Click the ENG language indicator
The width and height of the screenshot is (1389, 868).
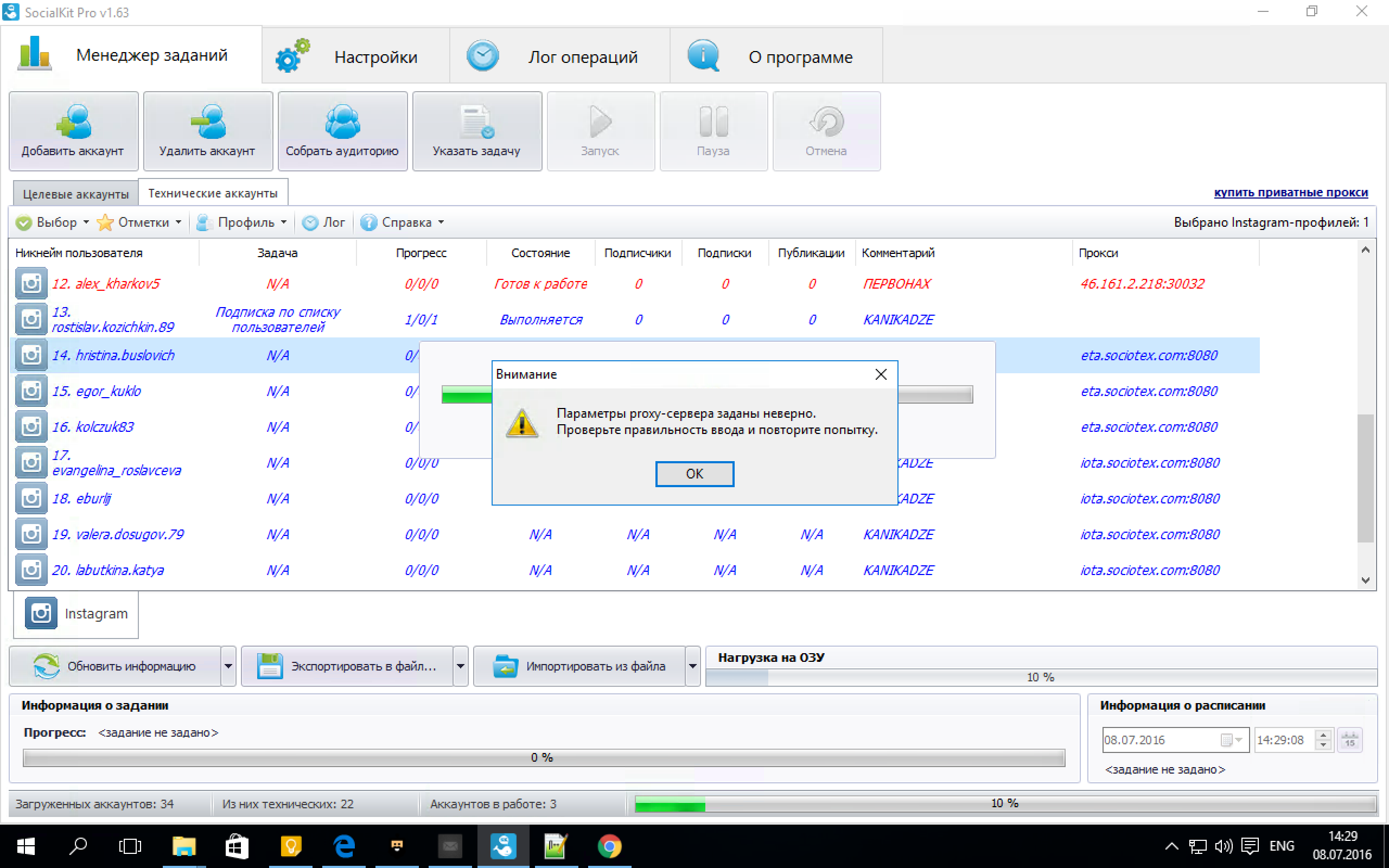[x=1282, y=846]
